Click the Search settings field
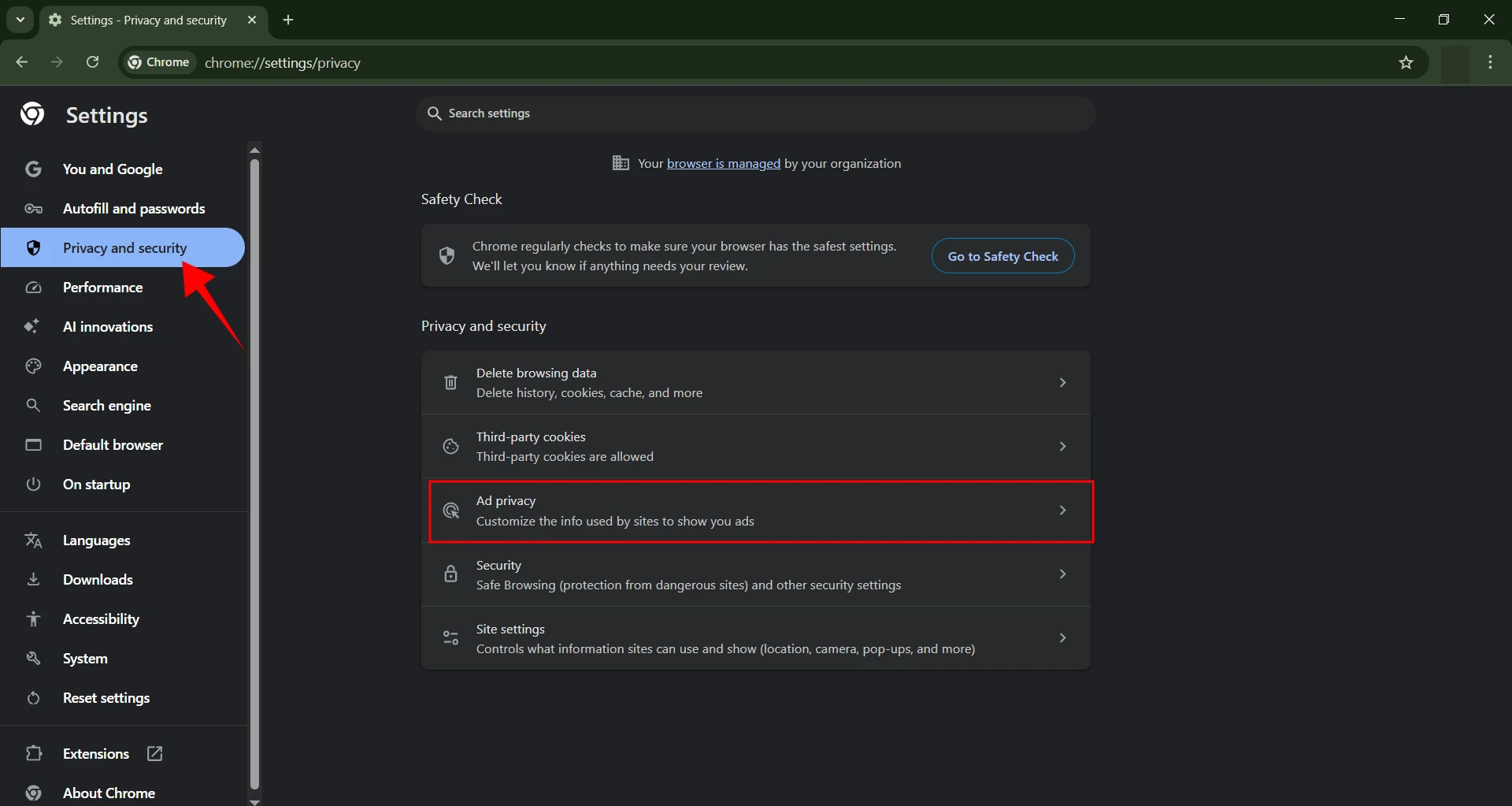Image resolution: width=1512 pixels, height=806 pixels. pyautogui.click(x=755, y=113)
